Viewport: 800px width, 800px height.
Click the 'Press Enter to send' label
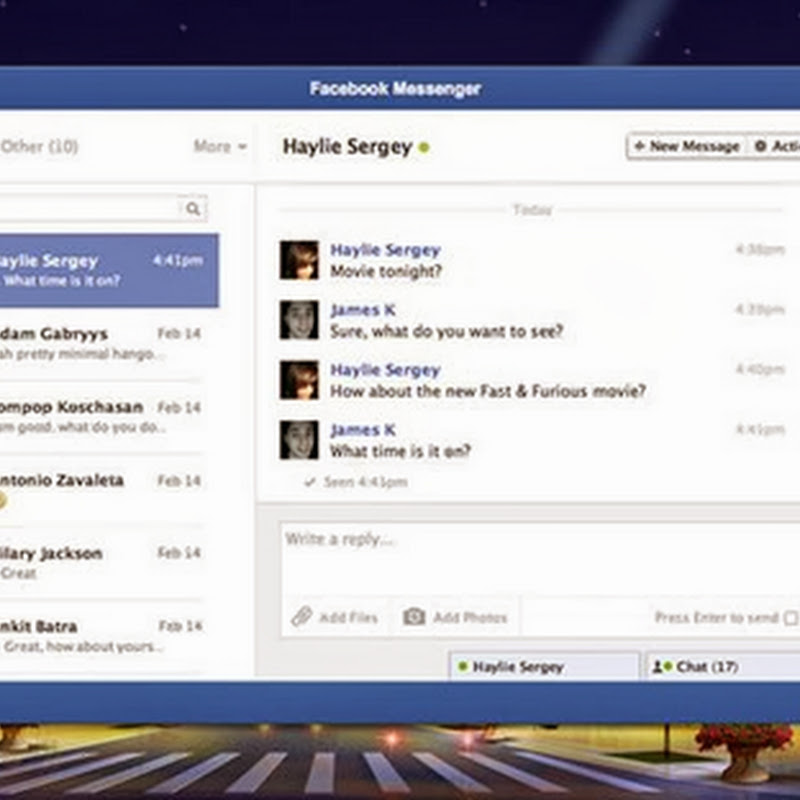716,618
